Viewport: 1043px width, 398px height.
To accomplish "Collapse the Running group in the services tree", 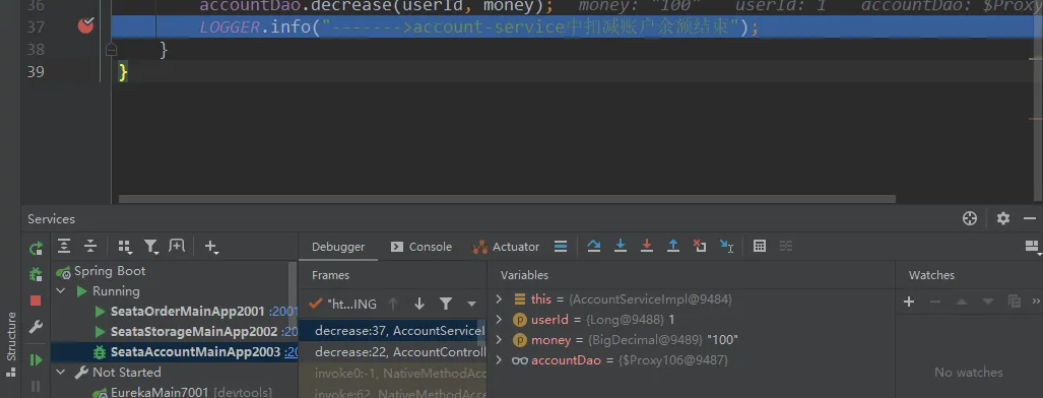I will tap(61, 292).
